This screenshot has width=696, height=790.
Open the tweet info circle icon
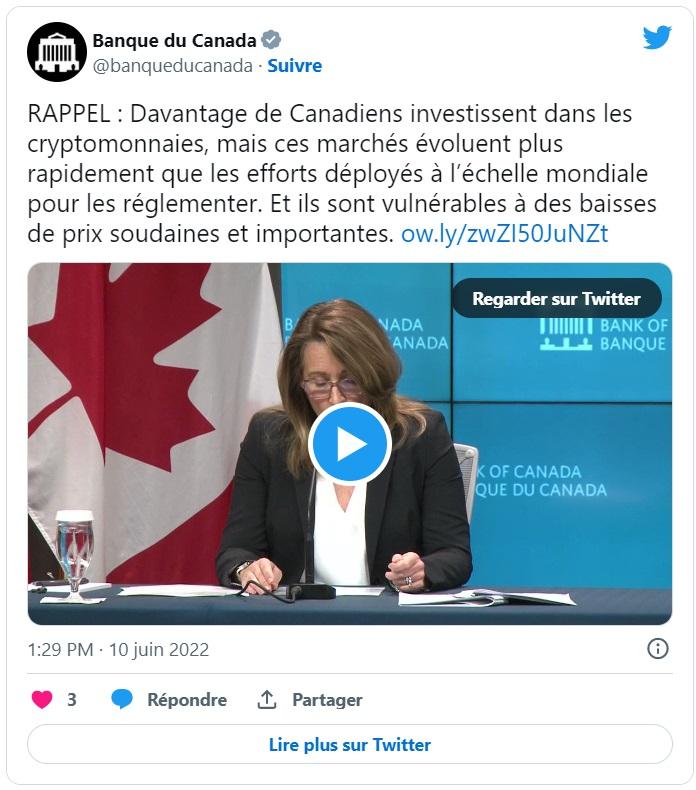pyautogui.click(x=658, y=649)
